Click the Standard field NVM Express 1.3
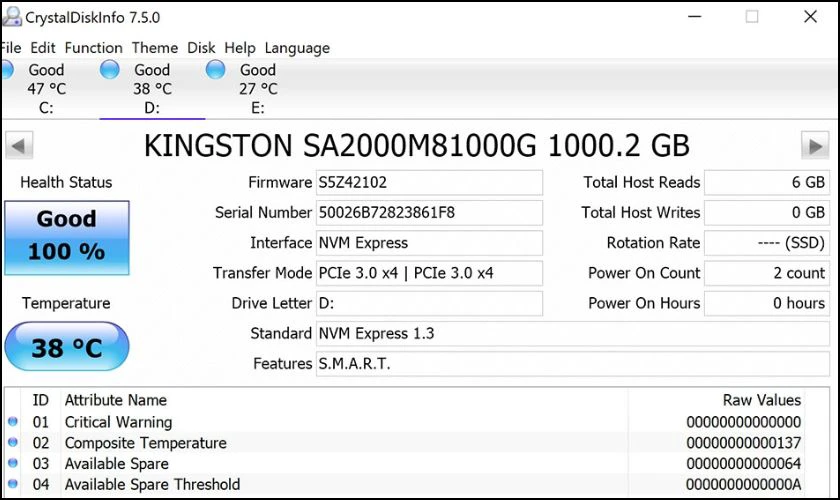 (573, 333)
